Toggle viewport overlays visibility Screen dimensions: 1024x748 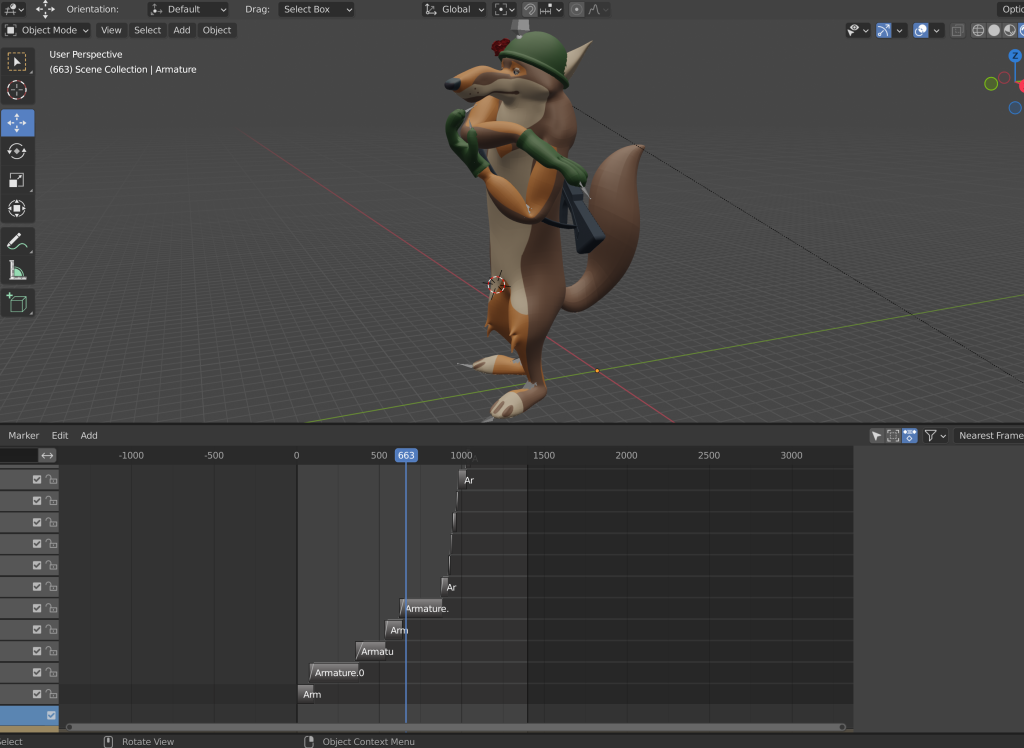coord(921,30)
